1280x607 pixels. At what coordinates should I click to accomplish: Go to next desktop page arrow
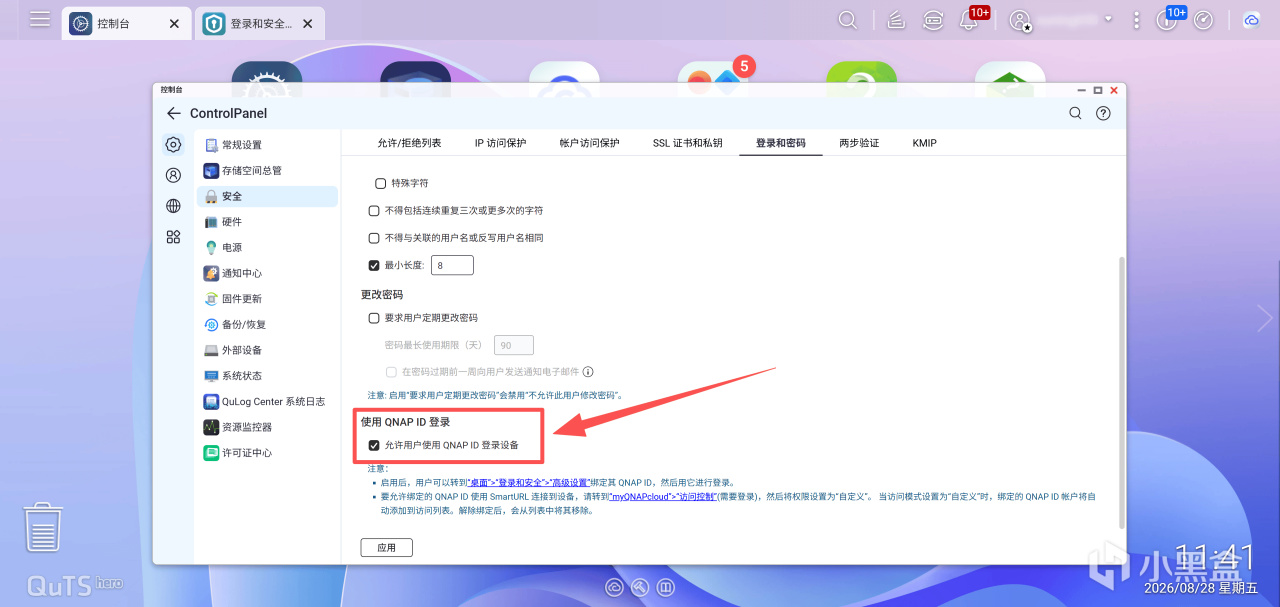tap(1265, 318)
